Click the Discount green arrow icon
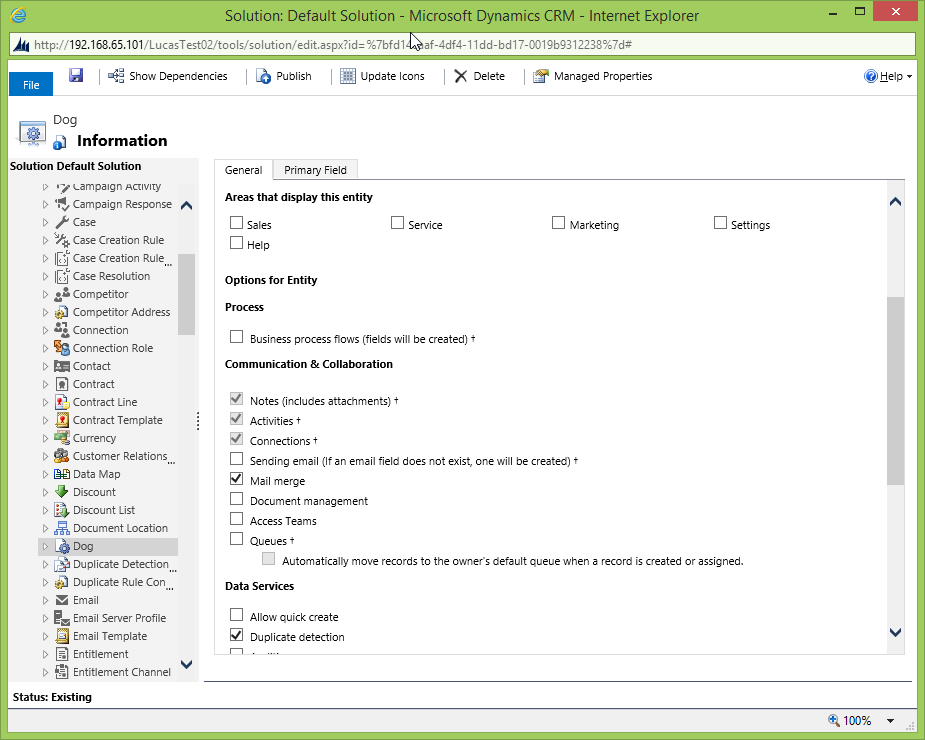The width and height of the screenshot is (925, 740). tap(62, 492)
